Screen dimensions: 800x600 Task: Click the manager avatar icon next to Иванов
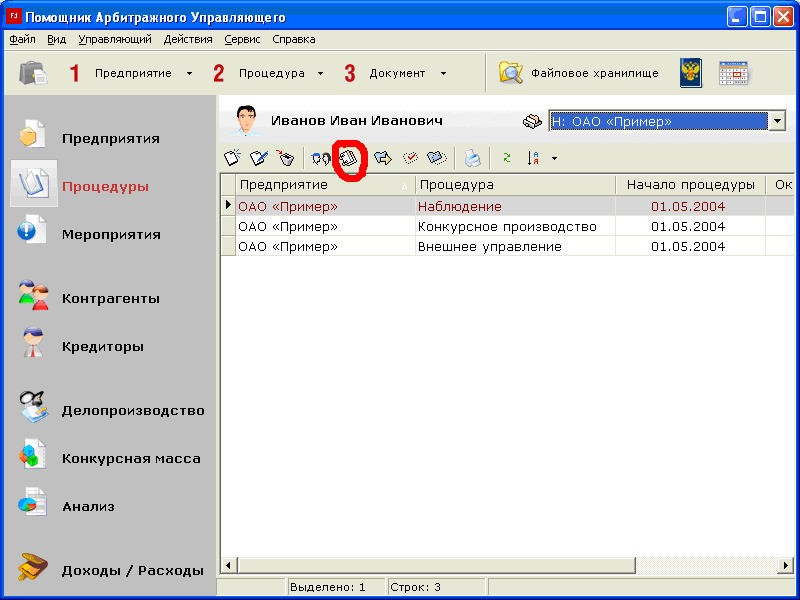click(245, 121)
